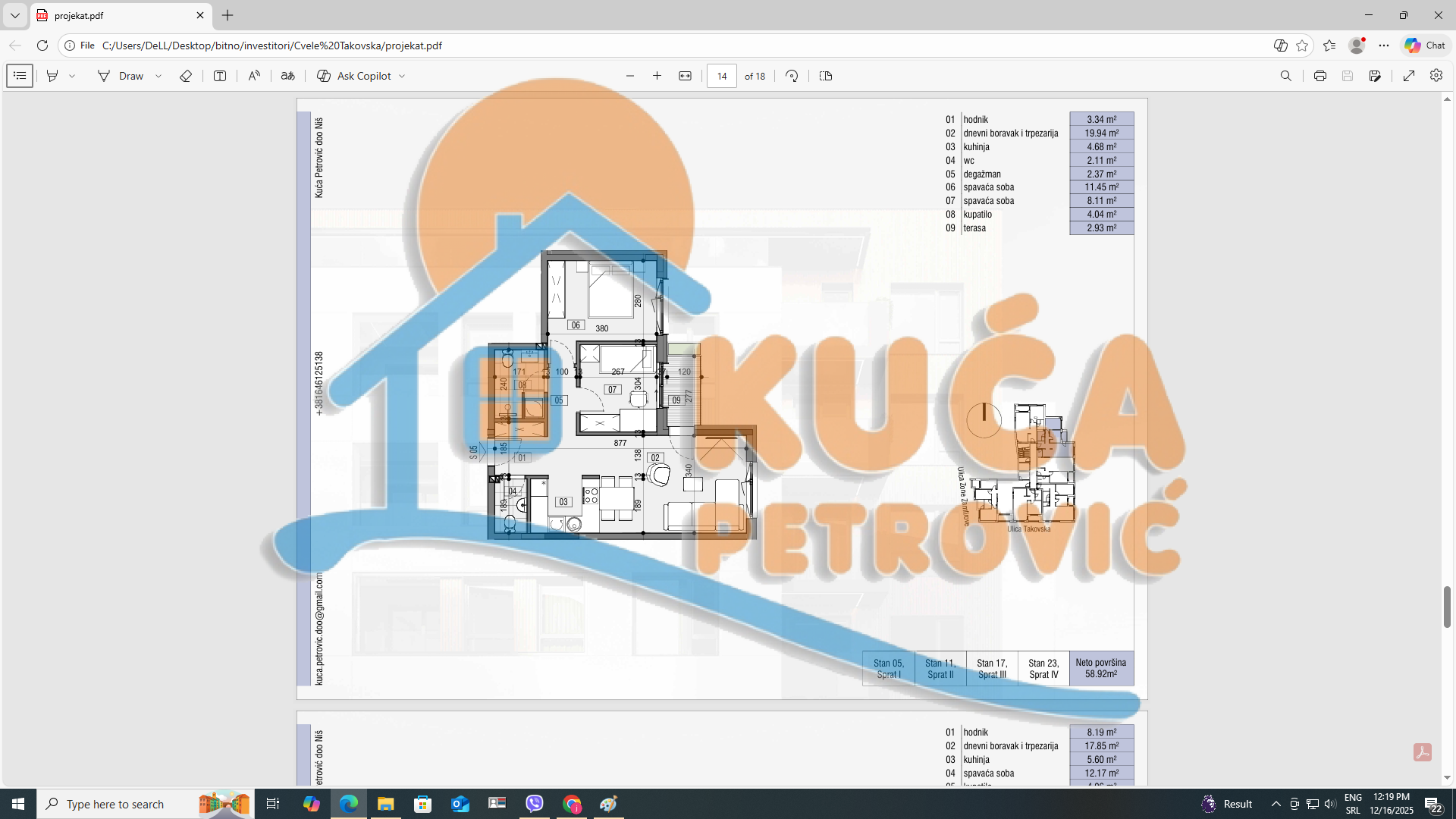
Task: Toggle the table of contents sidebar
Action: click(x=20, y=76)
